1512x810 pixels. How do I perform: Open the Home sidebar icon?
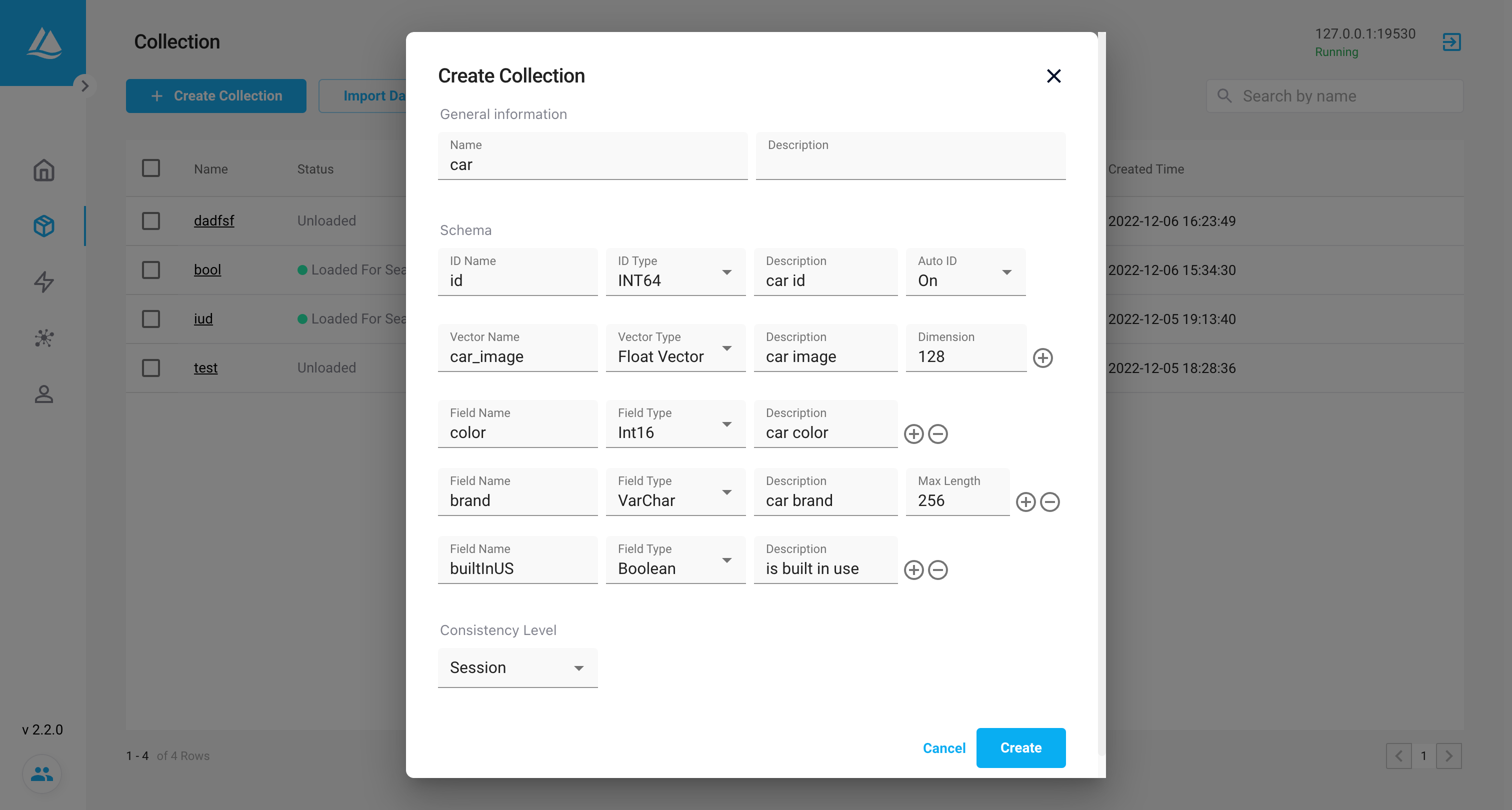[x=44, y=170]
